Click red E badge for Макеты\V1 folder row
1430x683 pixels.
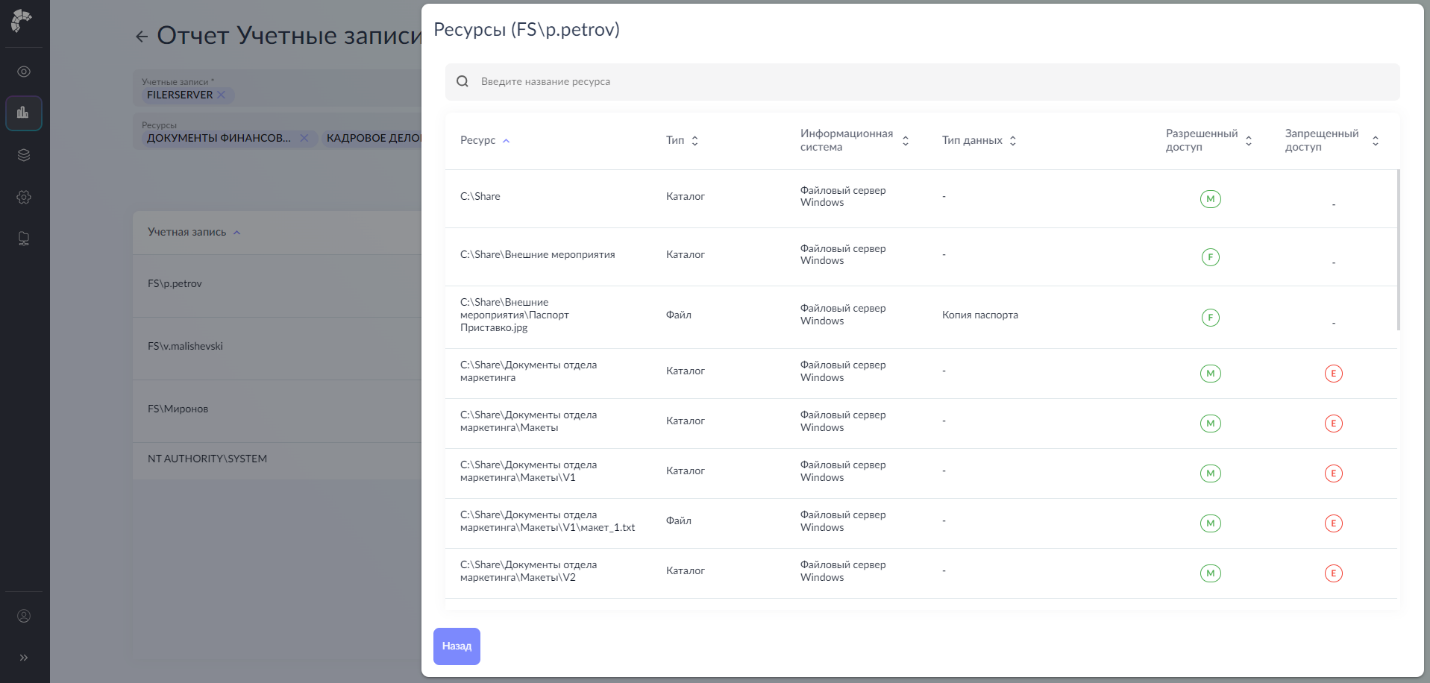click(1333, 473)
